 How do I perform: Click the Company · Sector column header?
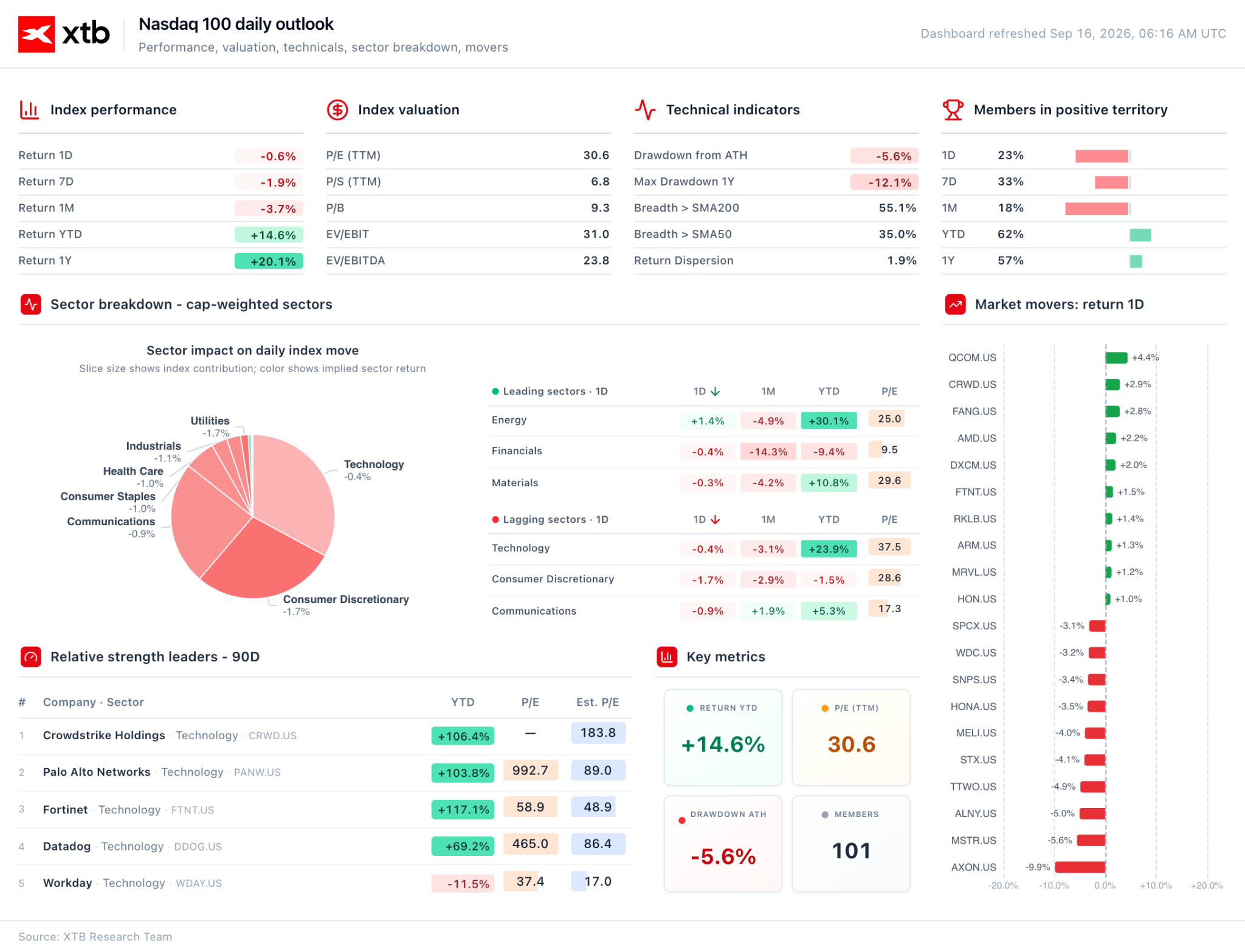[93, 703]
